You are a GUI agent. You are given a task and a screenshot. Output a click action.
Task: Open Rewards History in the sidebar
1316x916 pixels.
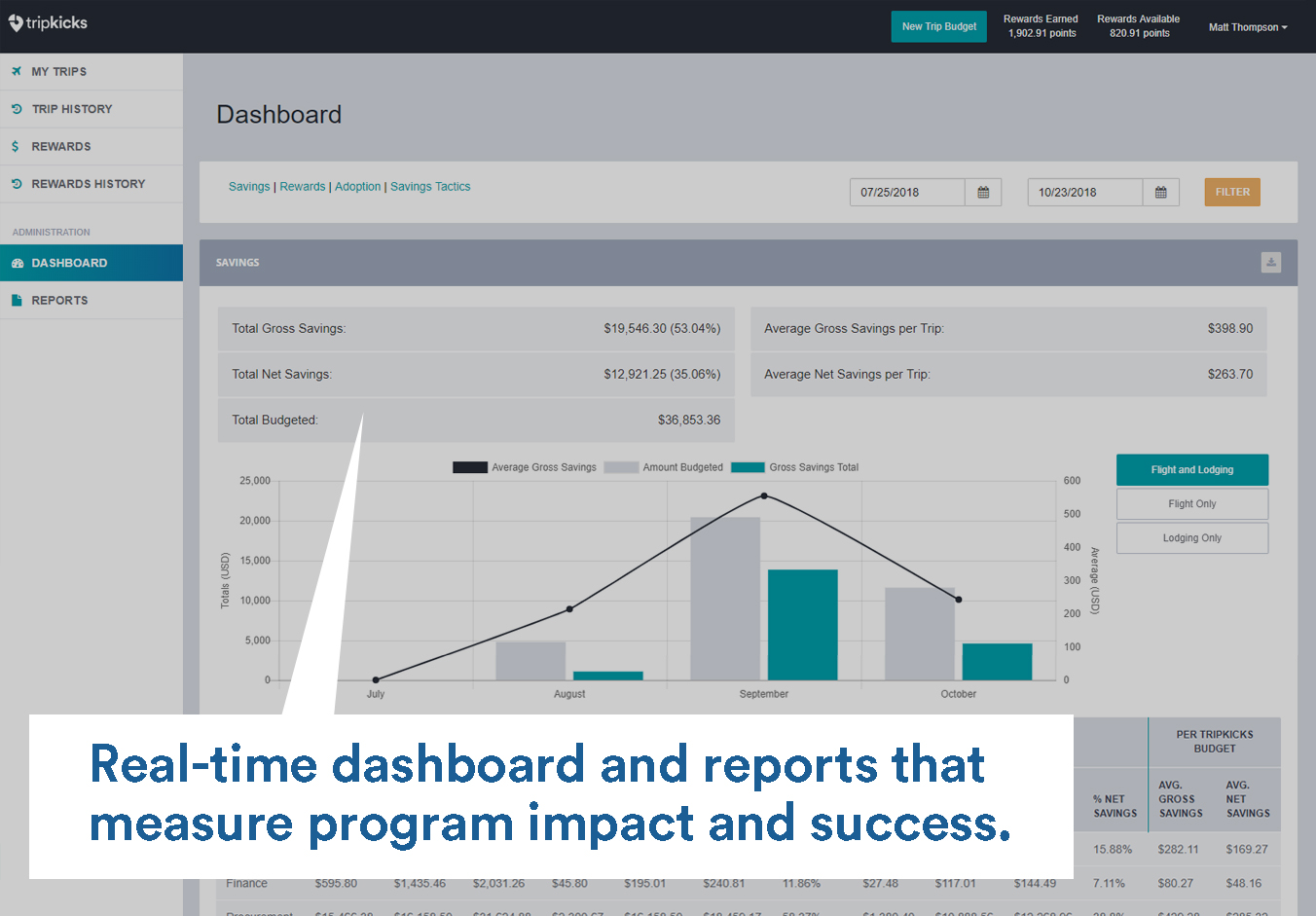(x=88, y=184)
